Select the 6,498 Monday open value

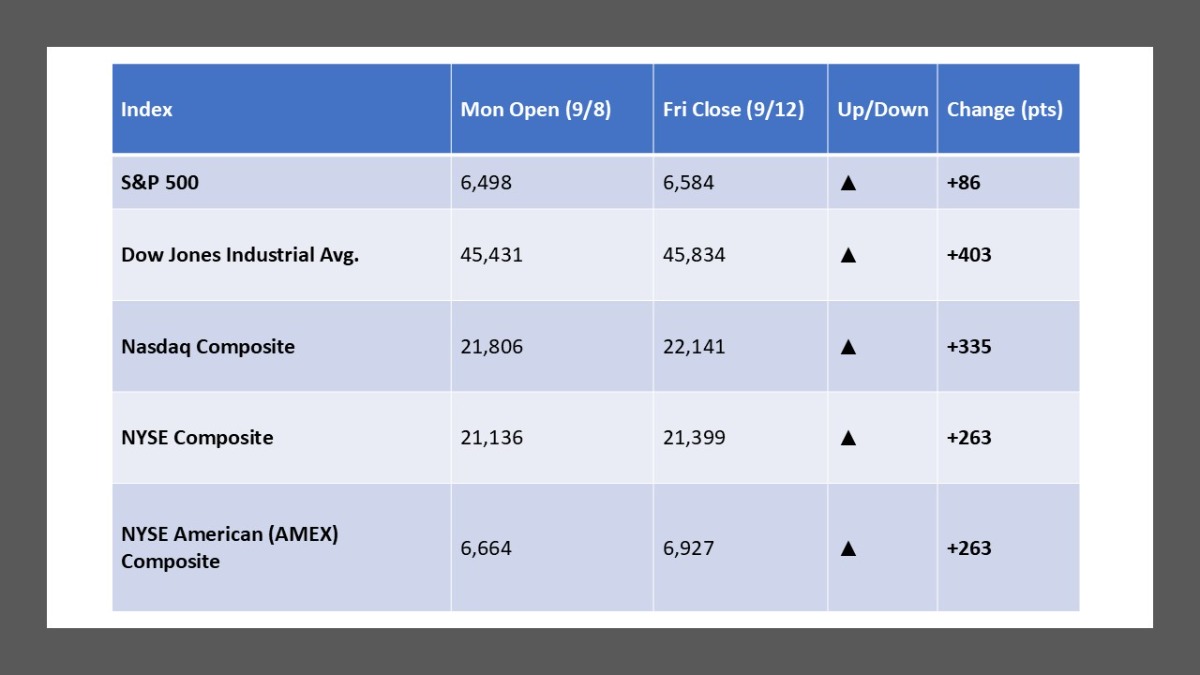point(486,183)
